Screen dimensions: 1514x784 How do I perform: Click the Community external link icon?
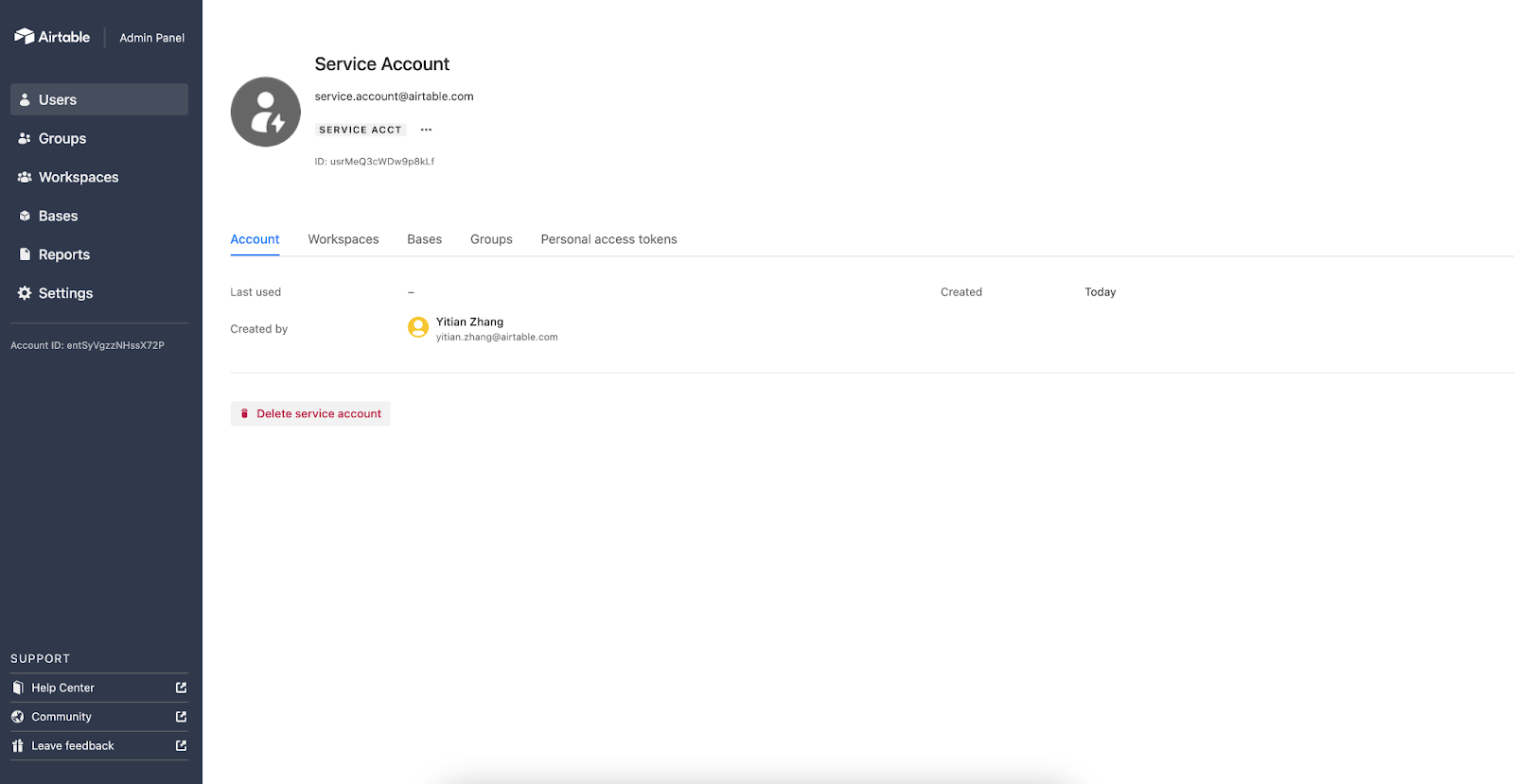point(181,717)
